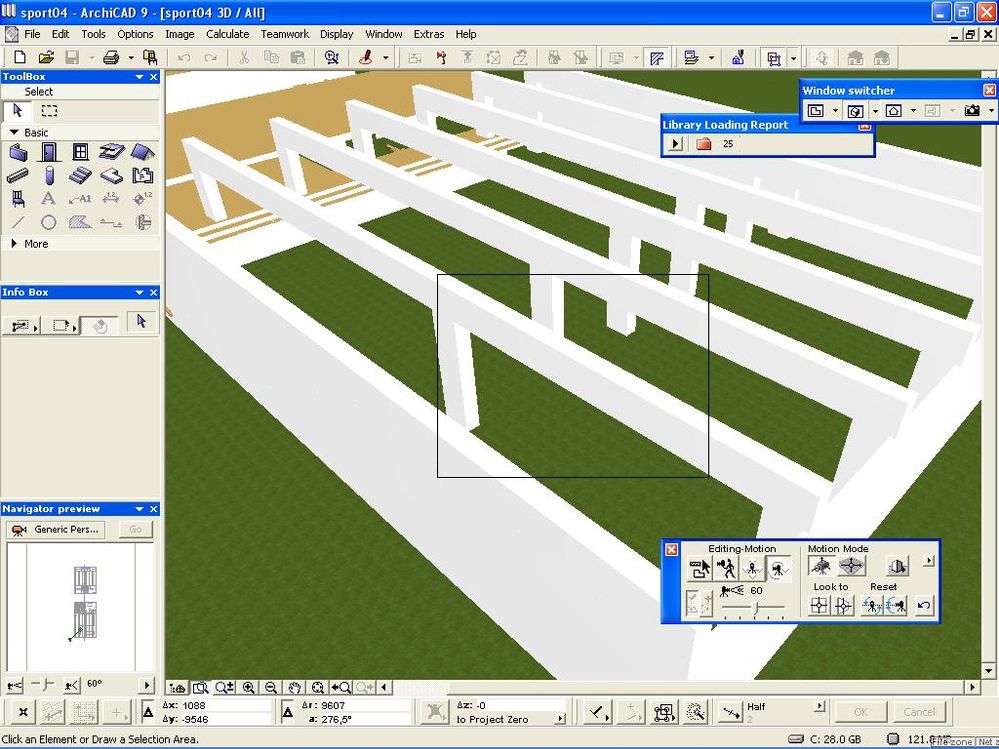The image size is (999, 749).
Task: Toggle the Orbit target motion mode
Action: [x=851, y=566]
